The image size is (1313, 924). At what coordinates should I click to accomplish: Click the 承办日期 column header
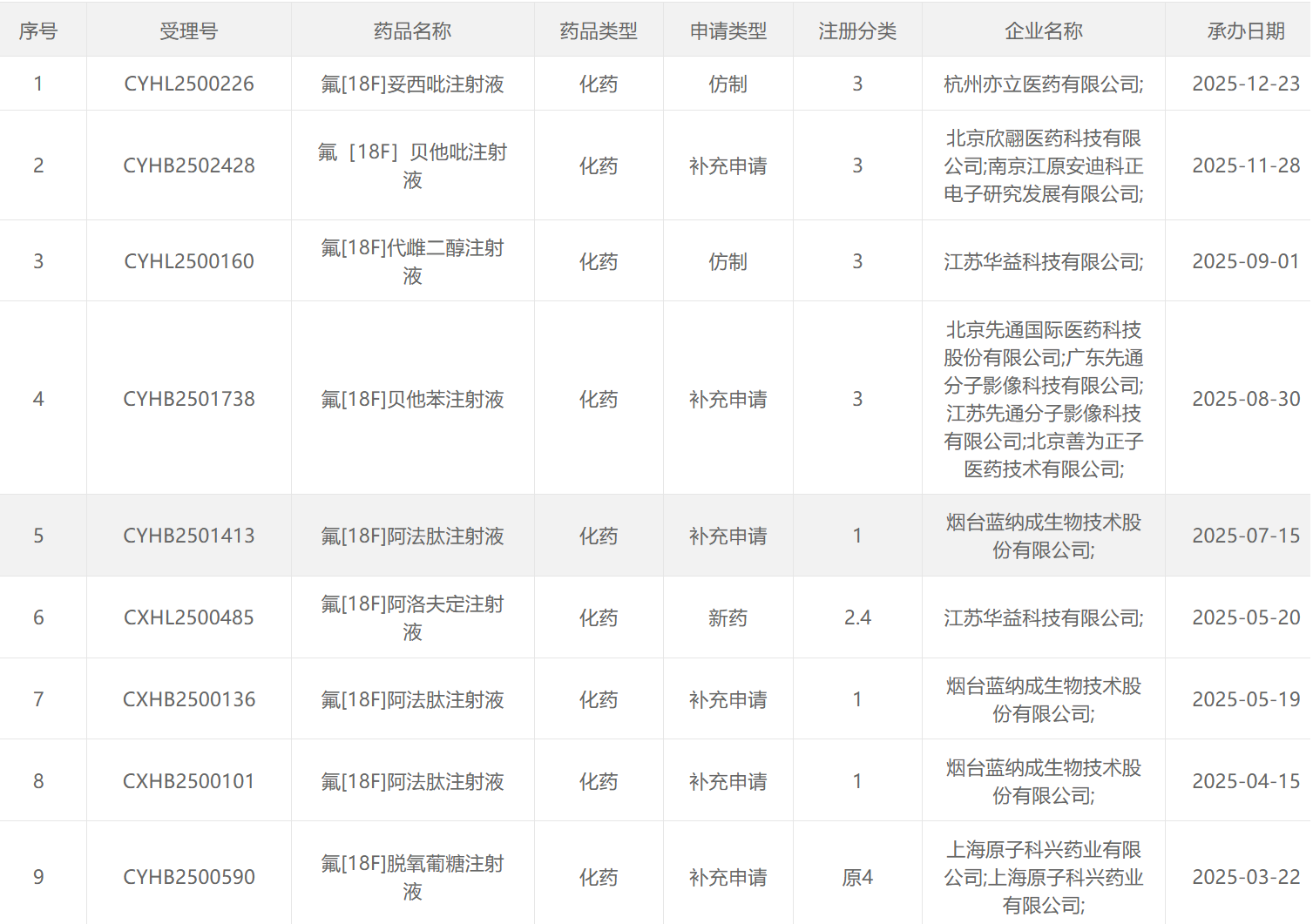pyautogui.click(x=1245, y=31)
